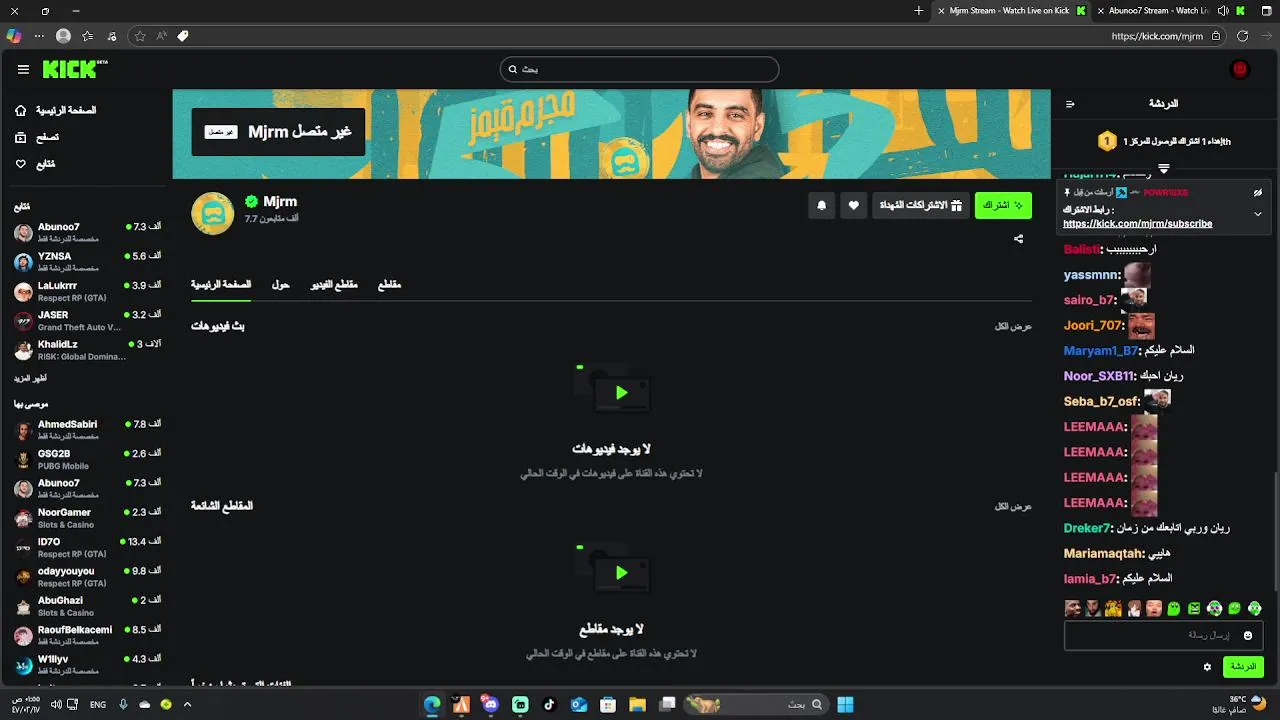
Task: Open Discord from the taskbar
Action: (x=490, y=704)
